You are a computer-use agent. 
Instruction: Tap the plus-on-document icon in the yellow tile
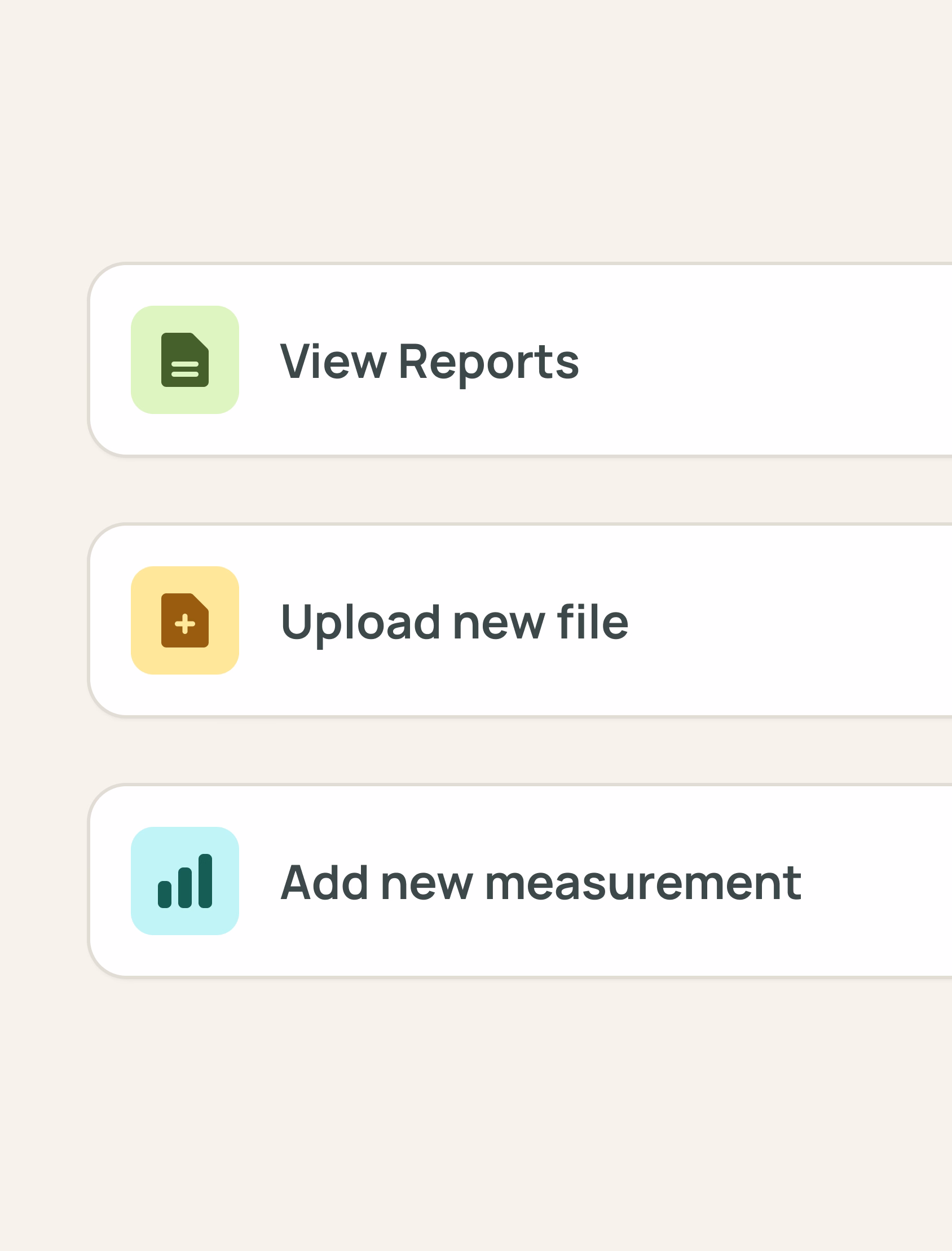pos(186,620)
